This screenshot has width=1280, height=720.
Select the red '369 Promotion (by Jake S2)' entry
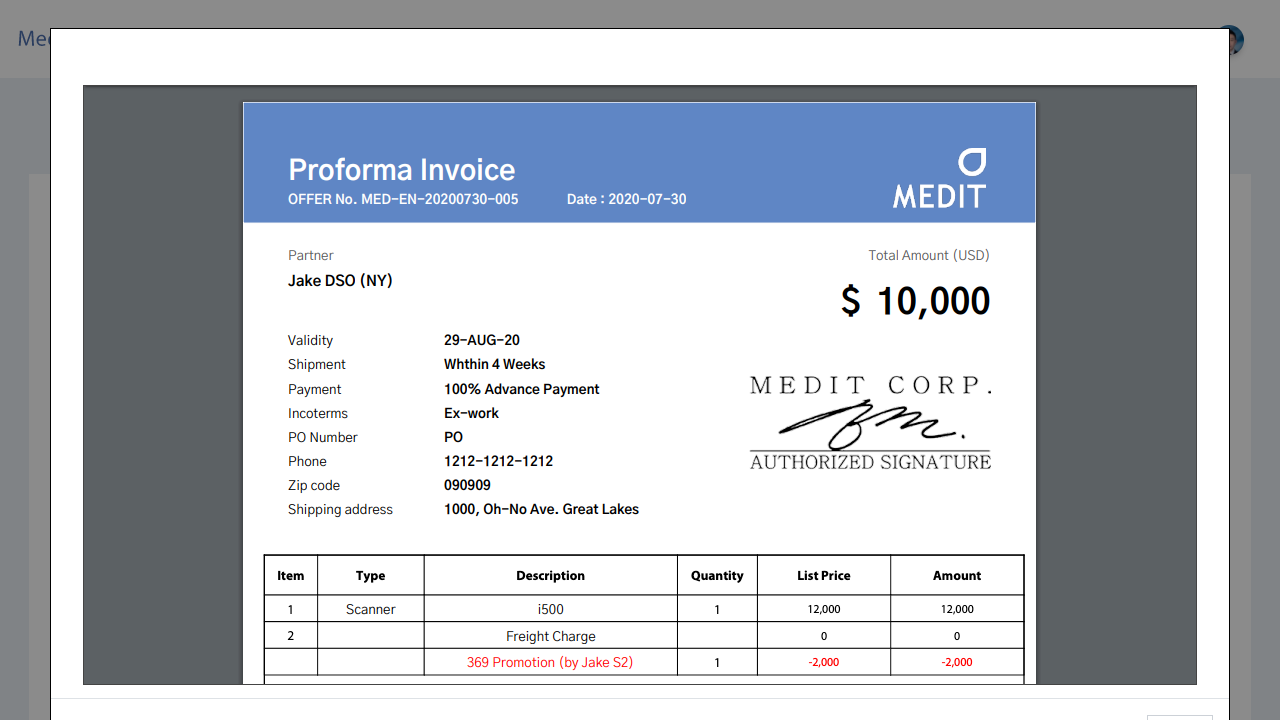coord(550,661)
